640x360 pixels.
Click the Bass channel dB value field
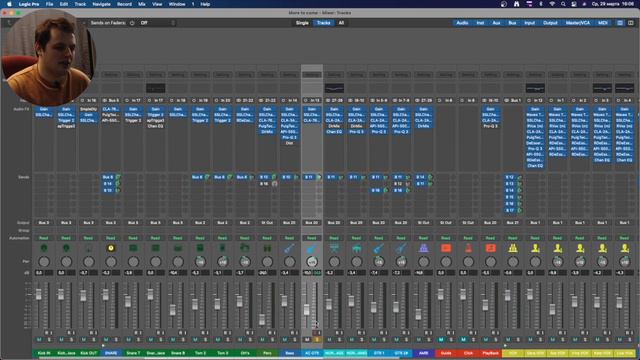click(284, 273)
